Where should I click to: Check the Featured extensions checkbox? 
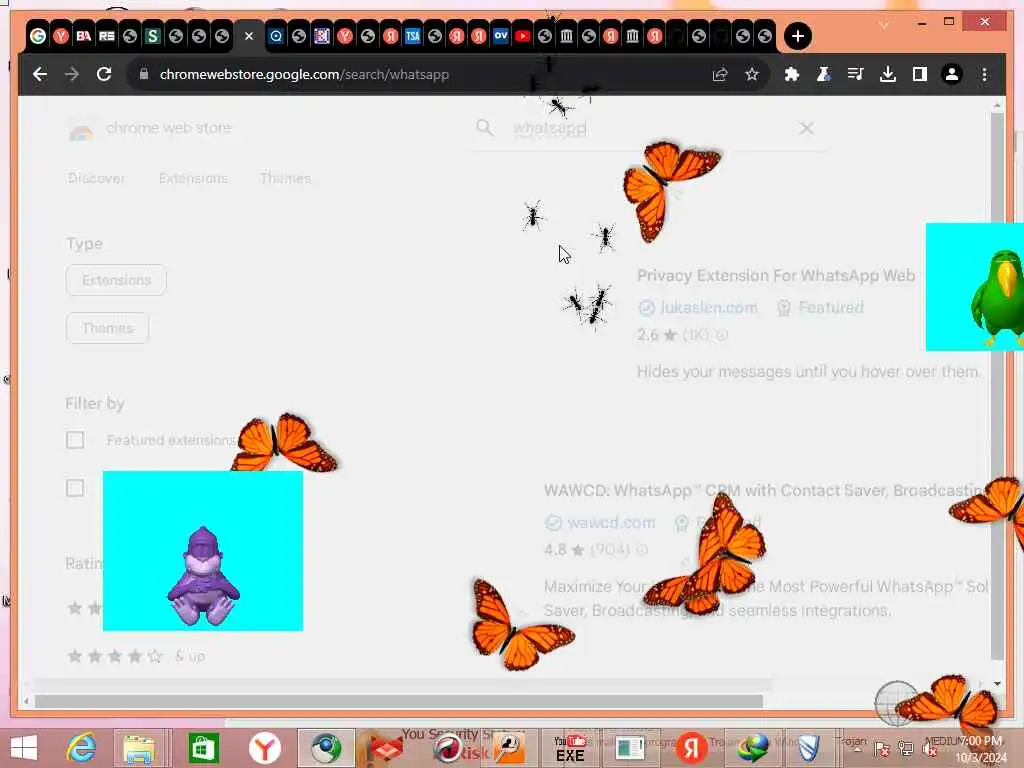tap(75, 440)
